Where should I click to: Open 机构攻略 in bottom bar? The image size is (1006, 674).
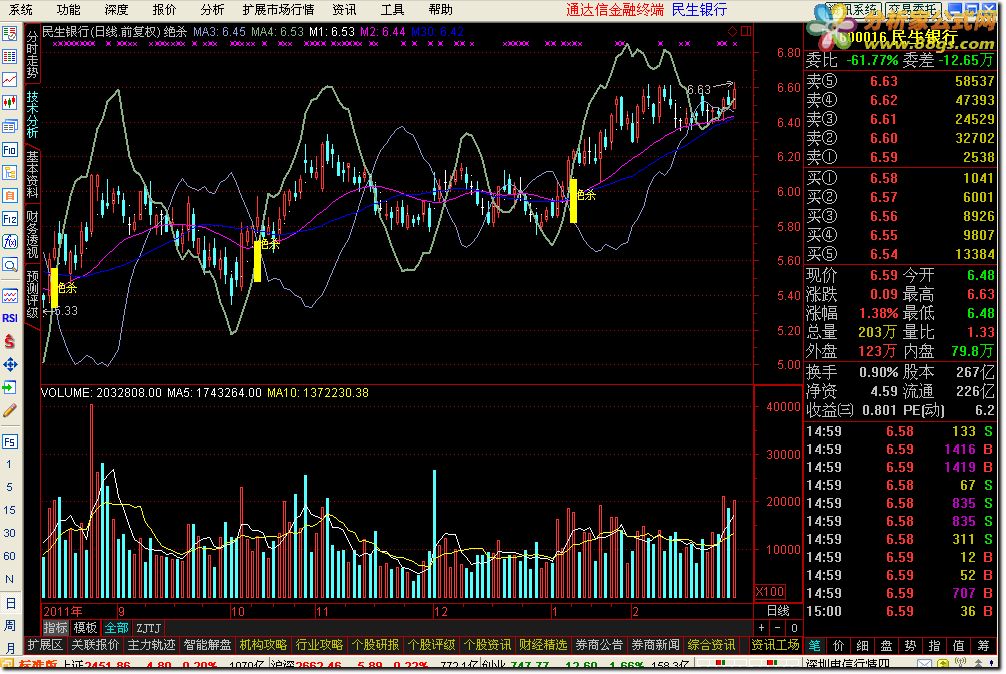(x=263, y=645)
